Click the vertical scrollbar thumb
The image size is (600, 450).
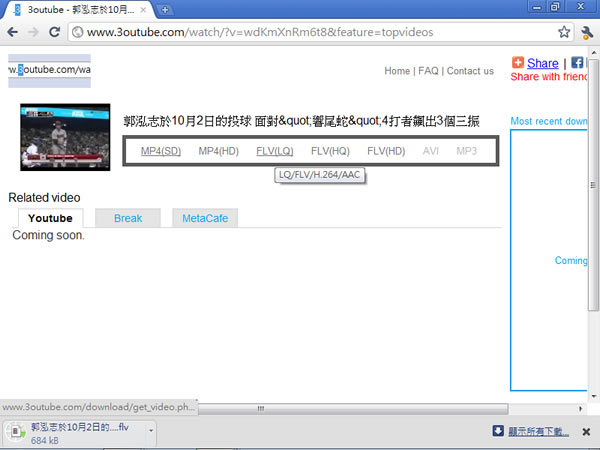point(593,185)
